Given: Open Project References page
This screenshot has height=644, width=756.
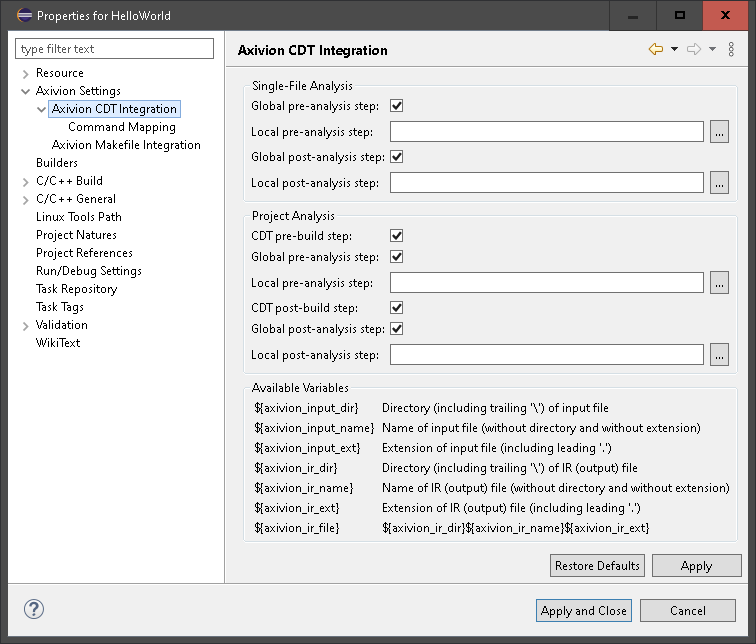Looking at the screenshot, I should (x=84, y=253).
